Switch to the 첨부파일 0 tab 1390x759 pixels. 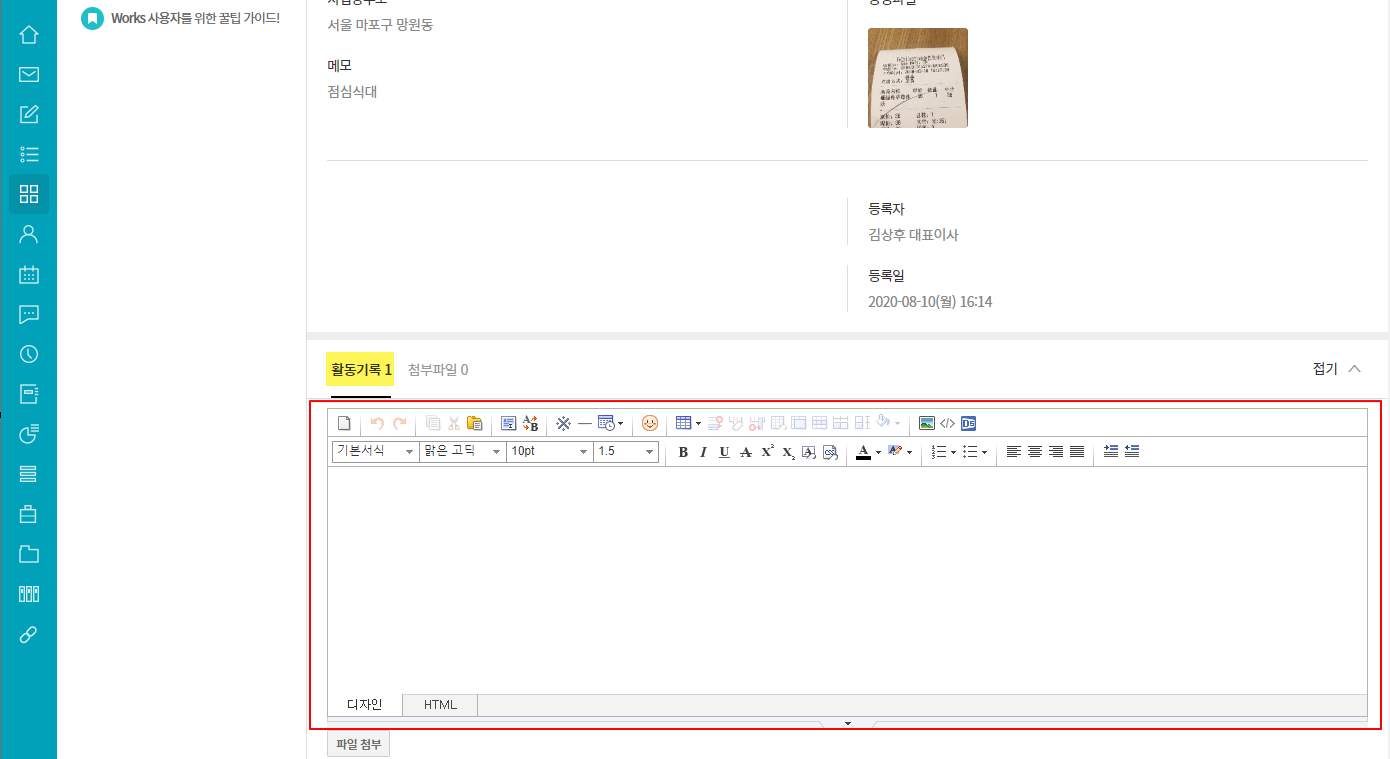pos(438,369)
